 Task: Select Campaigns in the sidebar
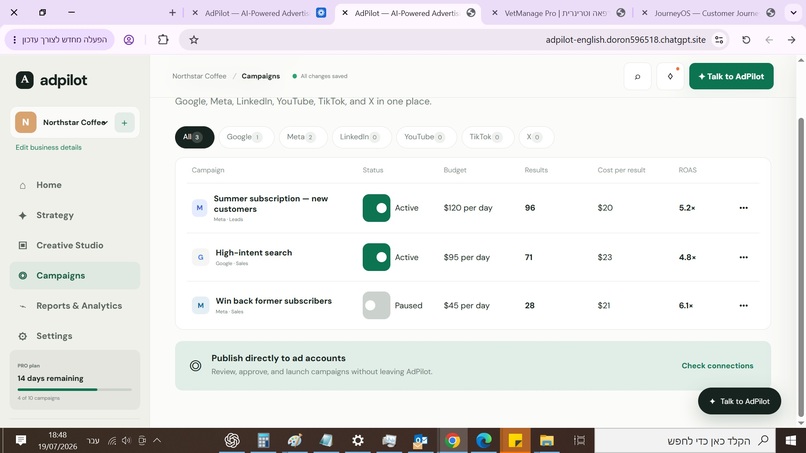pyautogui.click(x=75, y=276)
